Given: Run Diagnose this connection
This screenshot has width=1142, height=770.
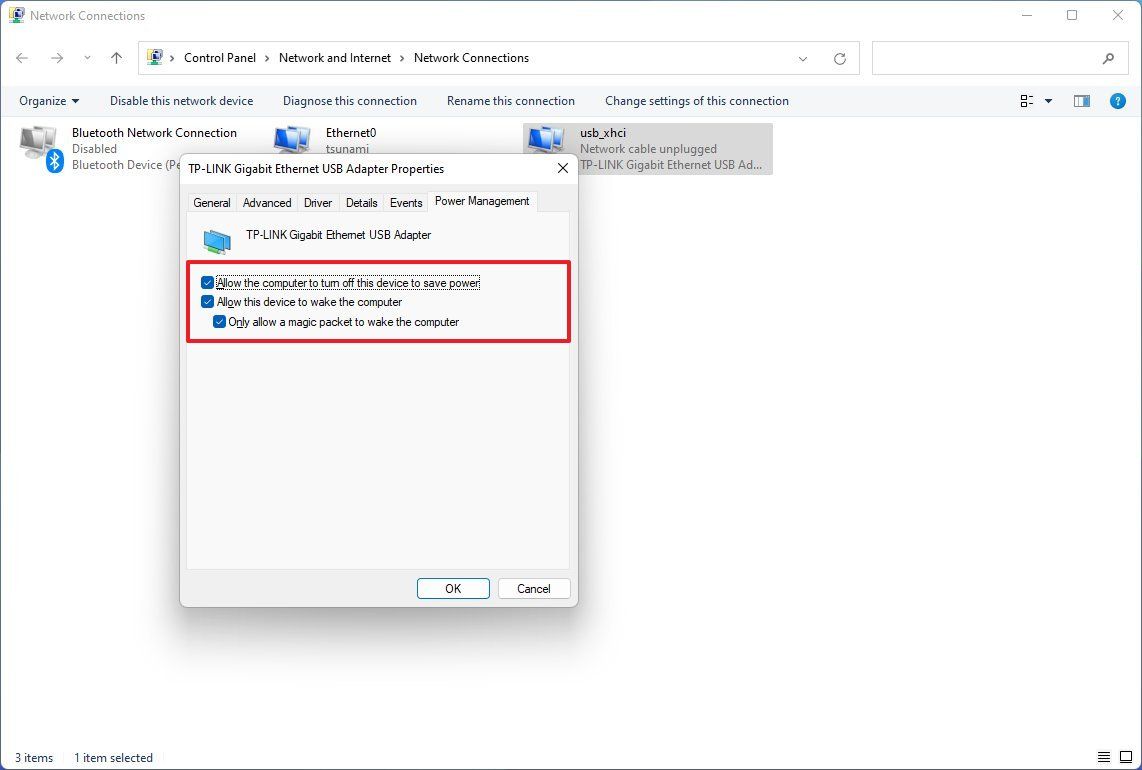Looking at the screenshot, I should point(349,100).
